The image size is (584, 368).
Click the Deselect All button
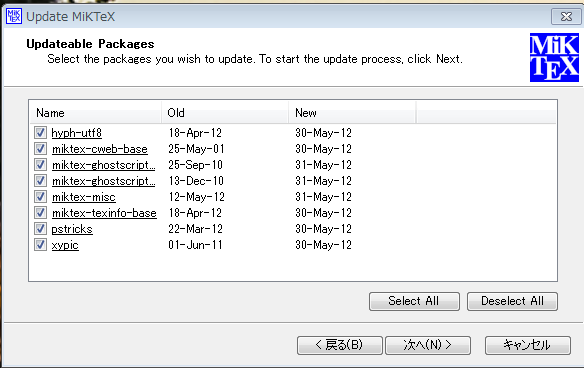point(512,301)
